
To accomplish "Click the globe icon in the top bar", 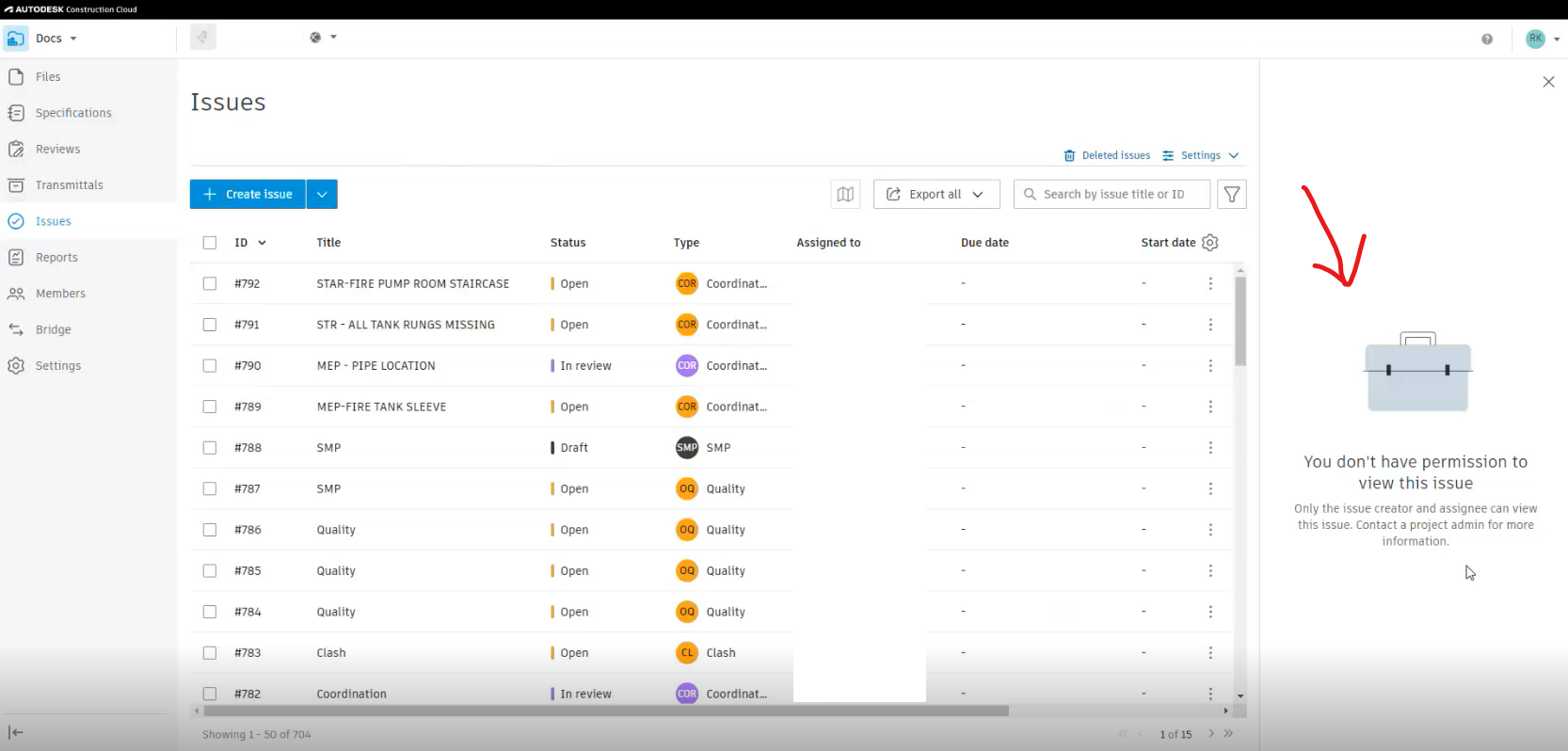I will (315, 38).
